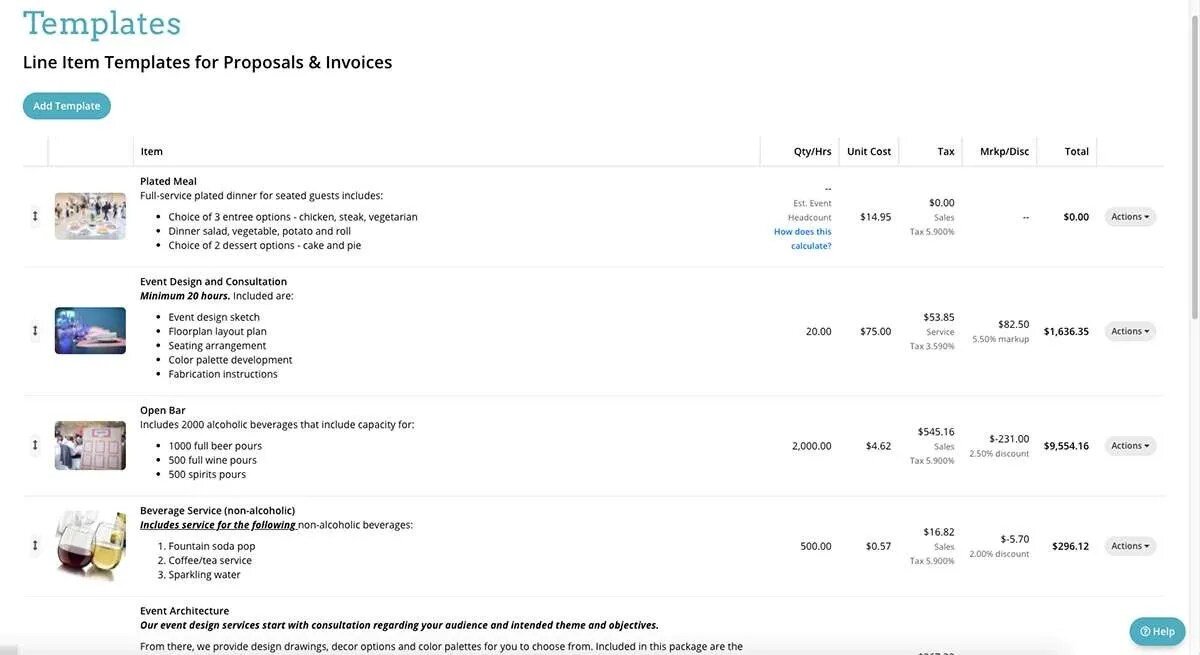Screen dimensions: 1200x655
Task: Click 'Event Design and Consultation' item title
Action: coord(213,282)
